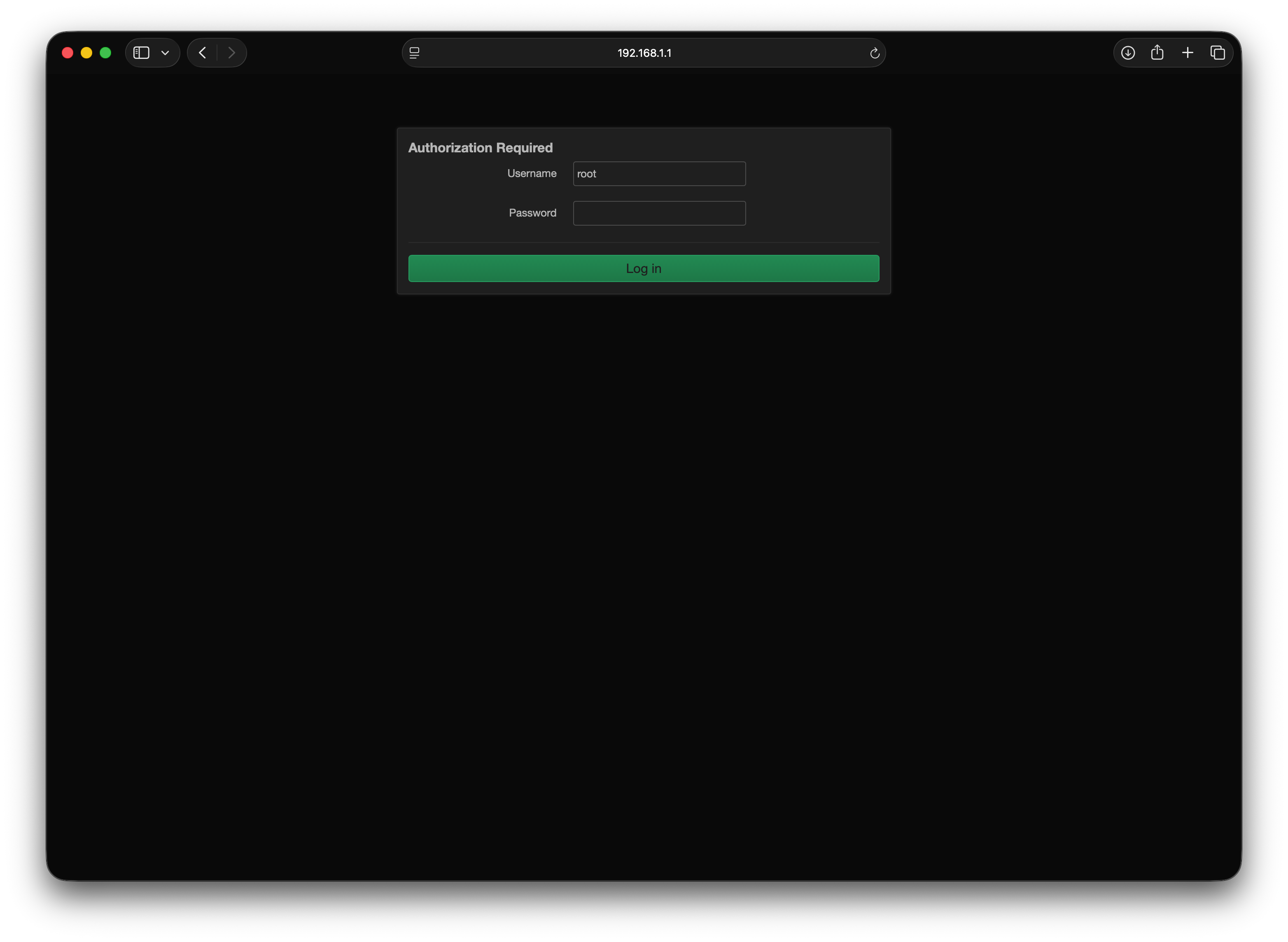Click the Username label
The height and width of the screenshot is (942, 1288).
tap(532, 173)
